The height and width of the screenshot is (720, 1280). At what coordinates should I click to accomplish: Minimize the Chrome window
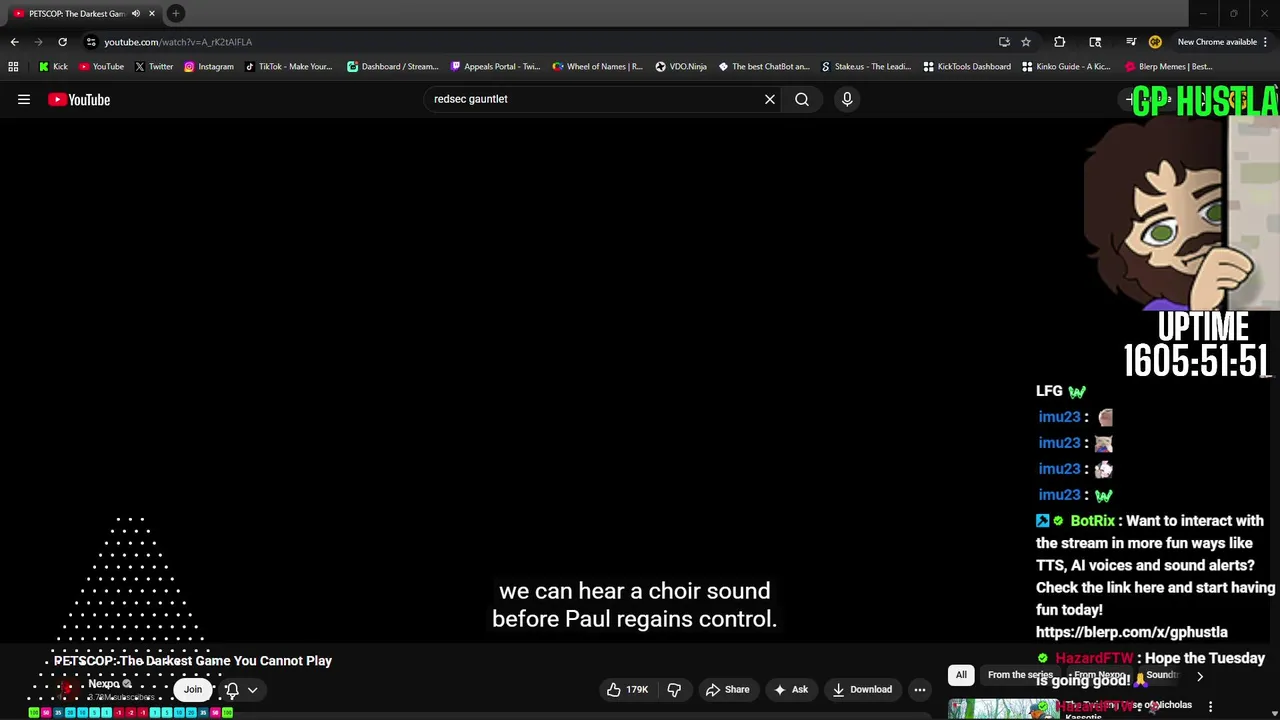pyautogui.click(x=1203, y=14)
